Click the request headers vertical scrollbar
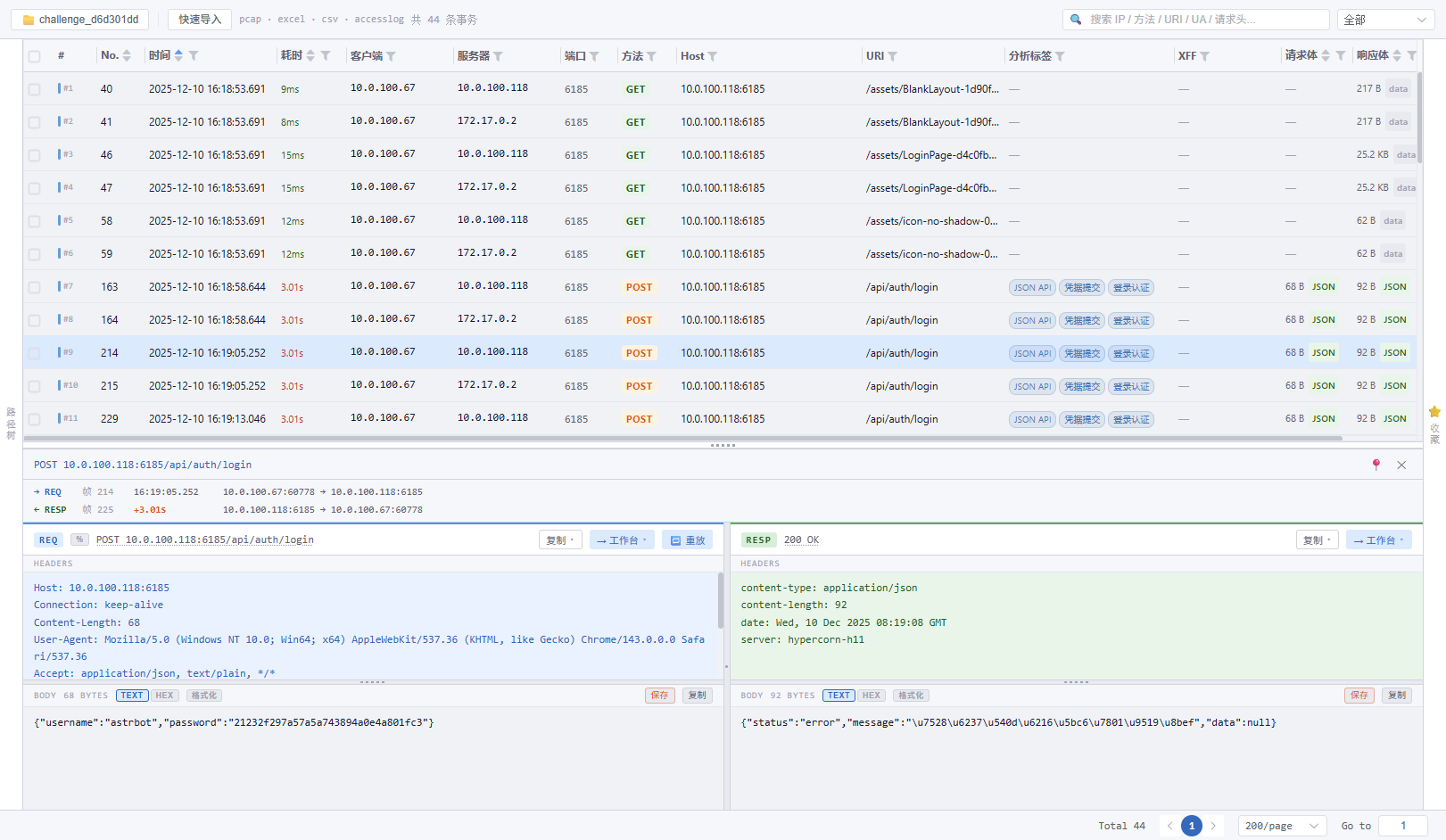The image size is (1446, 840). click(x=721, y=600)
